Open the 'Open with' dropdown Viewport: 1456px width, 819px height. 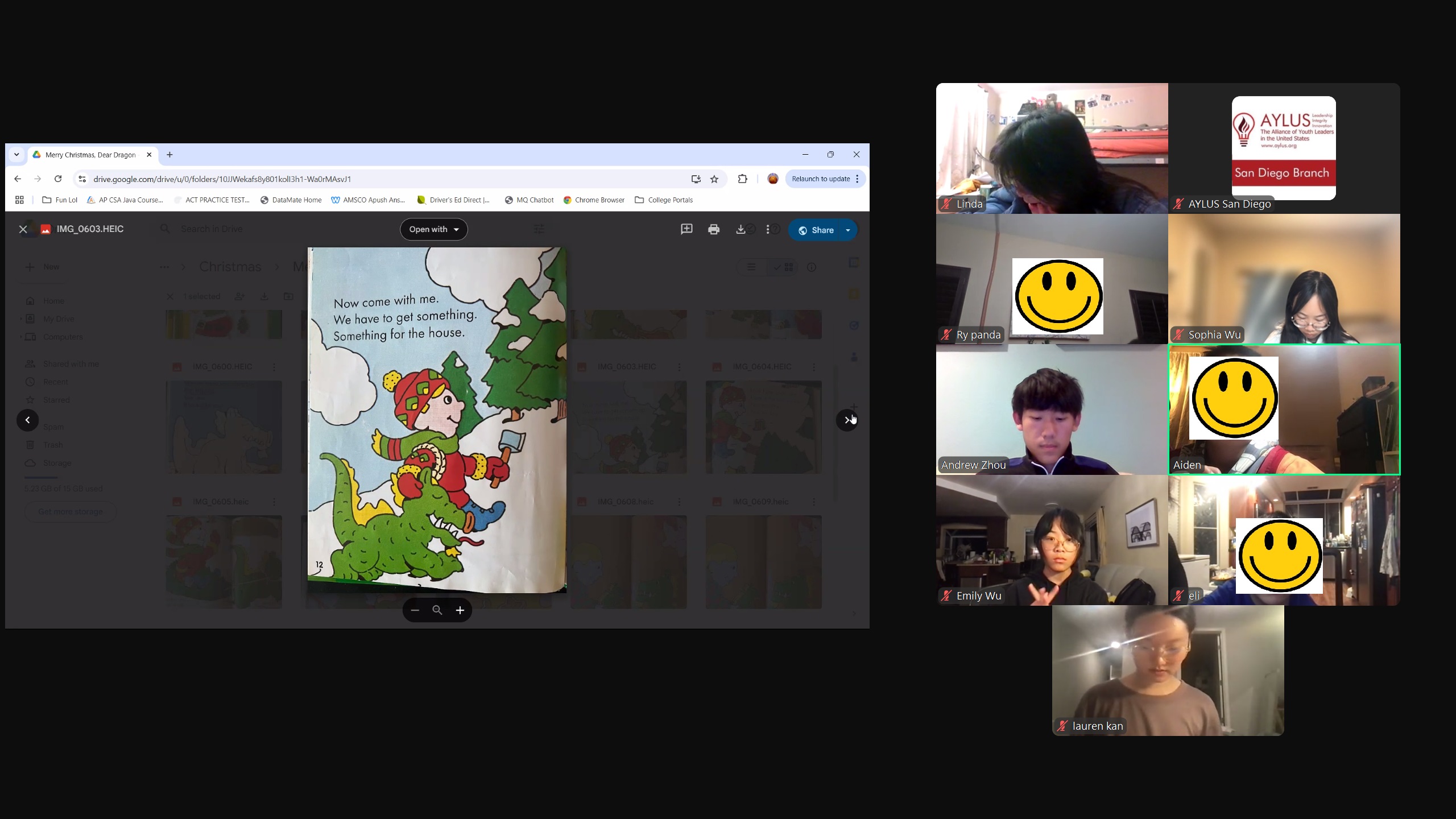(x=434, y=229)
